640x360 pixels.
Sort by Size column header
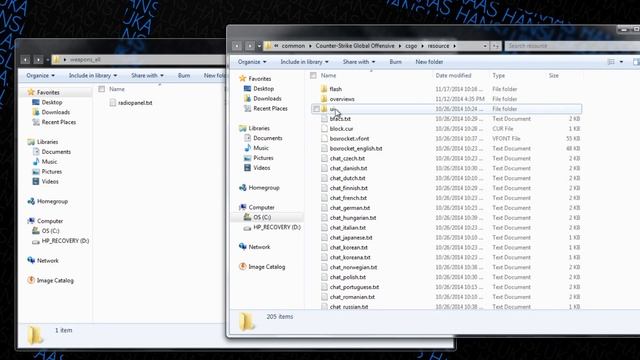pyautogui.click(x=553, y=76)
